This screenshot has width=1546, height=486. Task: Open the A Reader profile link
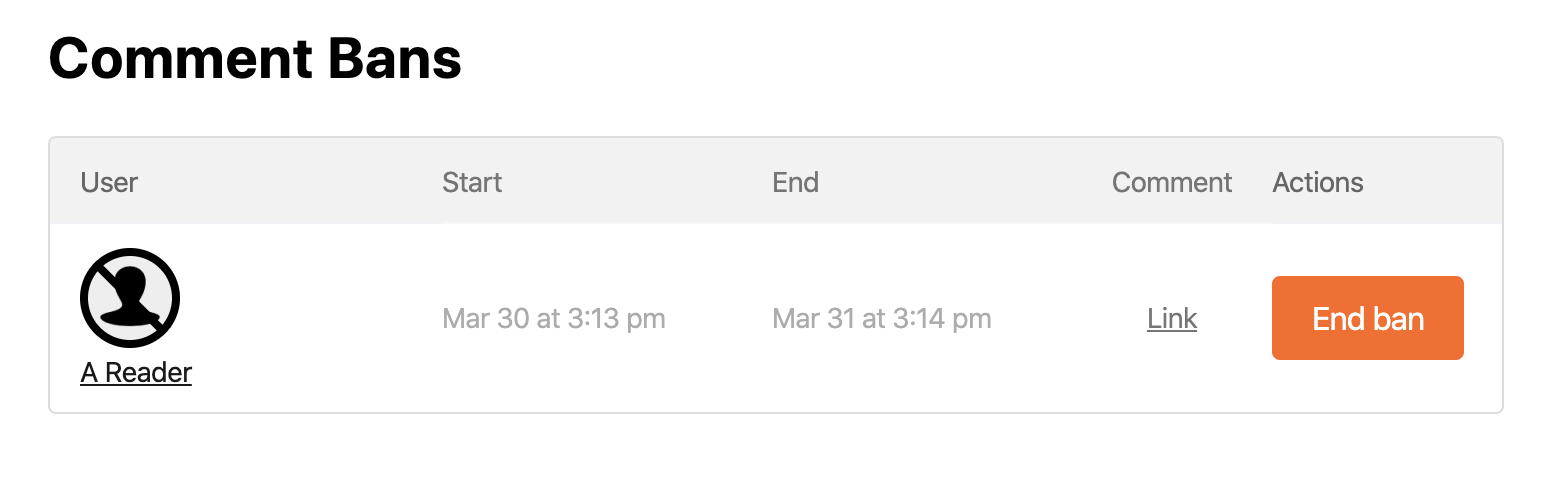136,373
